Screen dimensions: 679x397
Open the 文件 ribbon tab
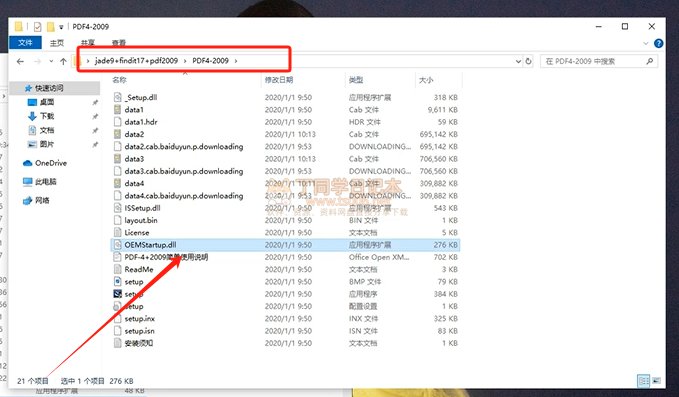25,42
